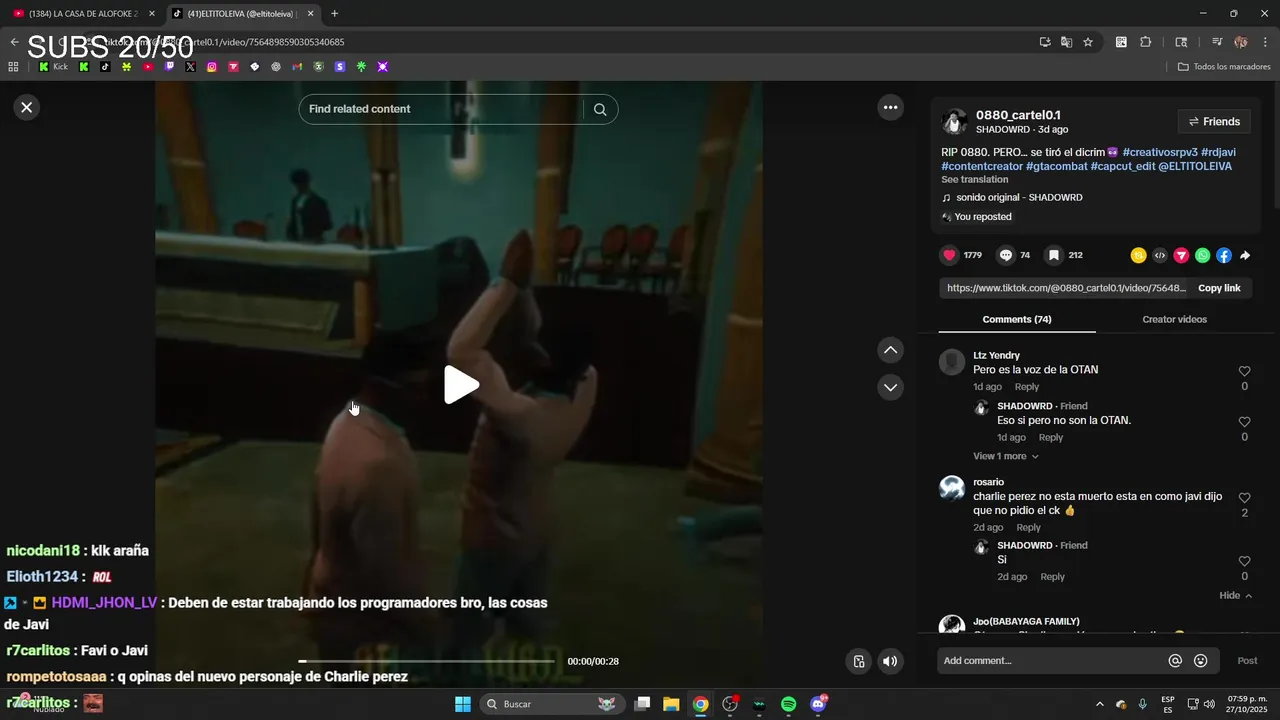Open the YouTube bookmark in the bookmarks bar

[x=148, y=67]
